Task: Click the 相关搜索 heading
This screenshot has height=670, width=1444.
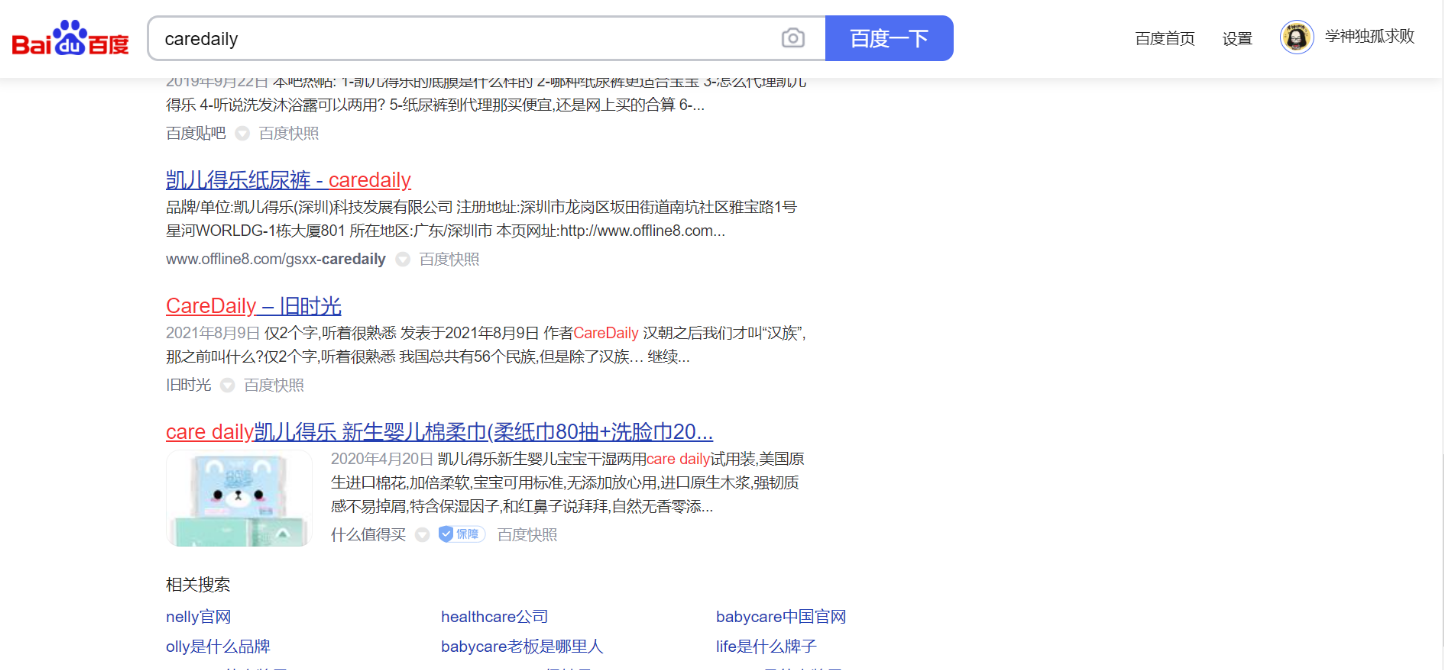Action: pyautogui.click(x=198, y=585)
